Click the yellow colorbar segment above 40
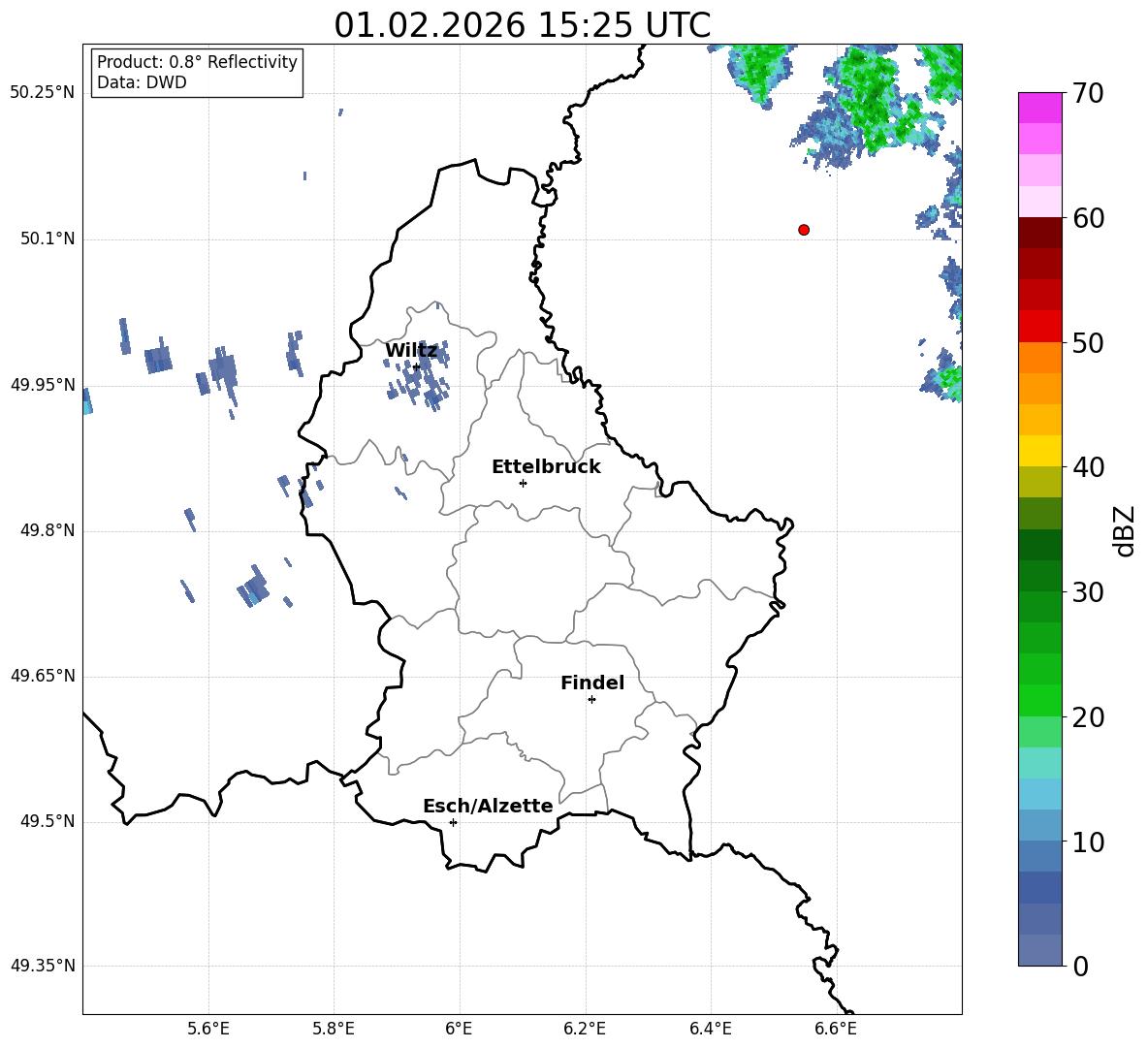Viewport: 1148px width, 1048px height. pyautogui.click(x=1040, y=451)
